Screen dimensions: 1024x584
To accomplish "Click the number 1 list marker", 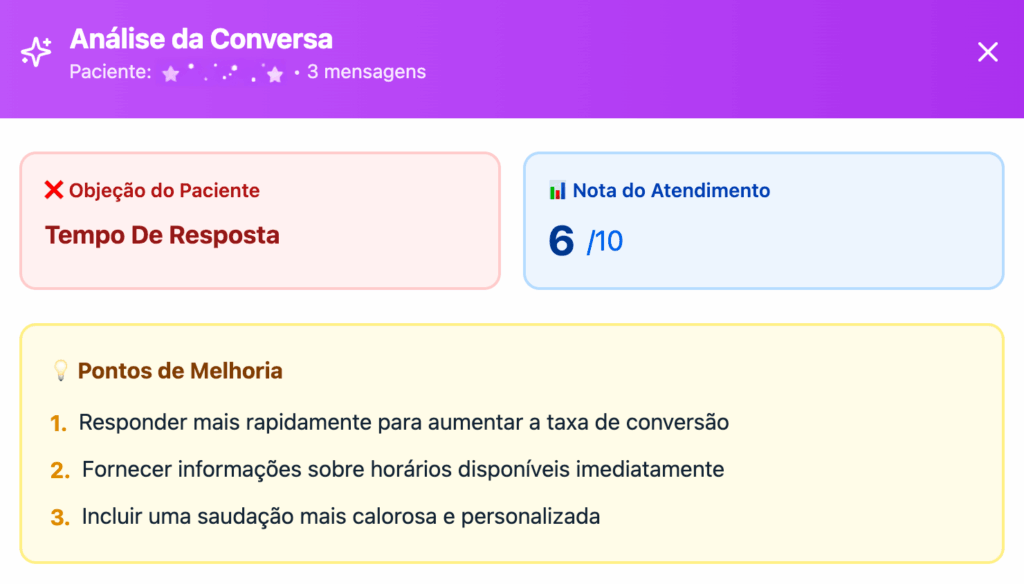I will click(59, 423).
